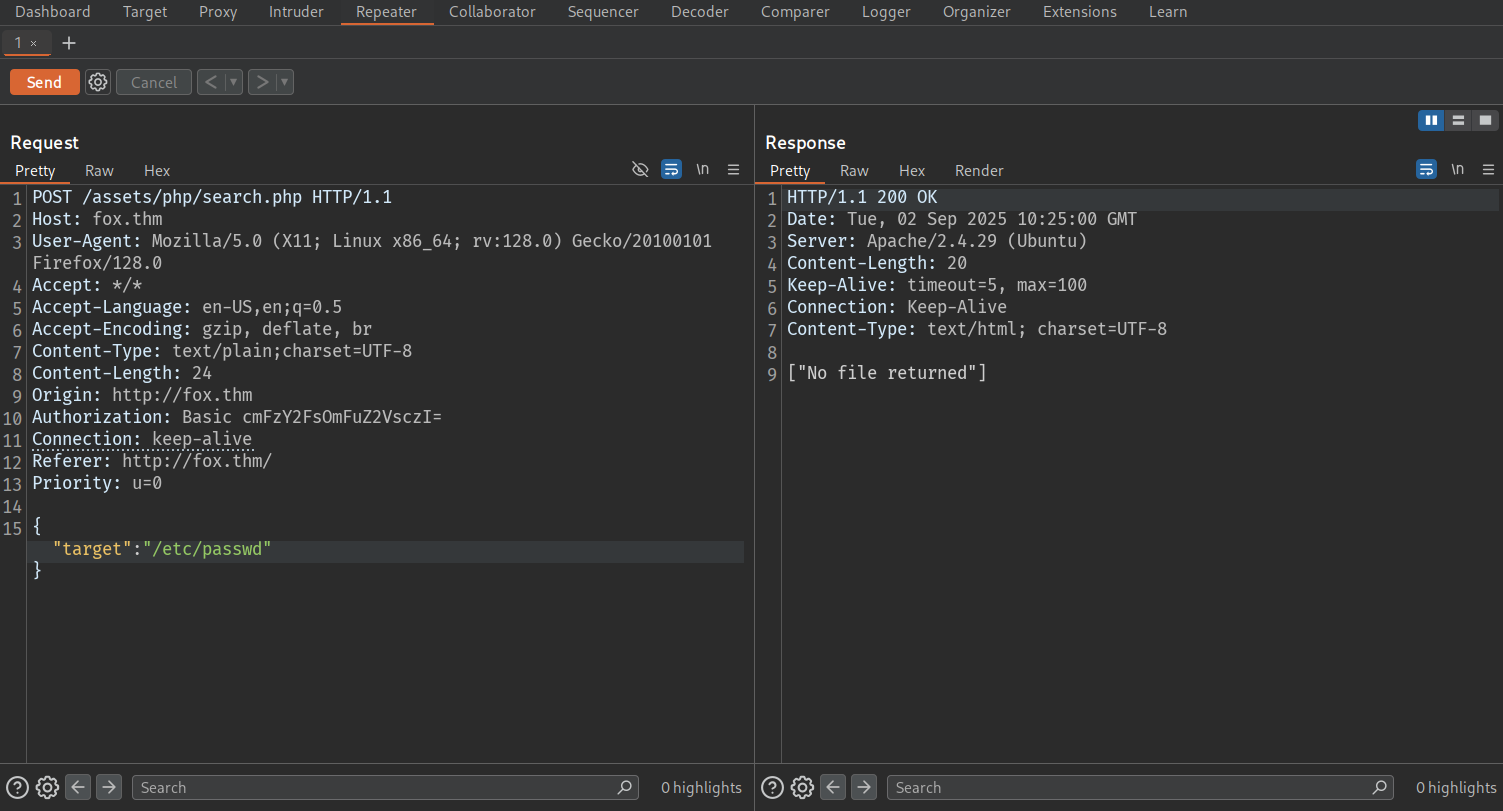Open search settings gear below the Response panel
Image resolution: width=1503 pixels, height=811 pixels.
pyautogui.click(x=802, y=787)
